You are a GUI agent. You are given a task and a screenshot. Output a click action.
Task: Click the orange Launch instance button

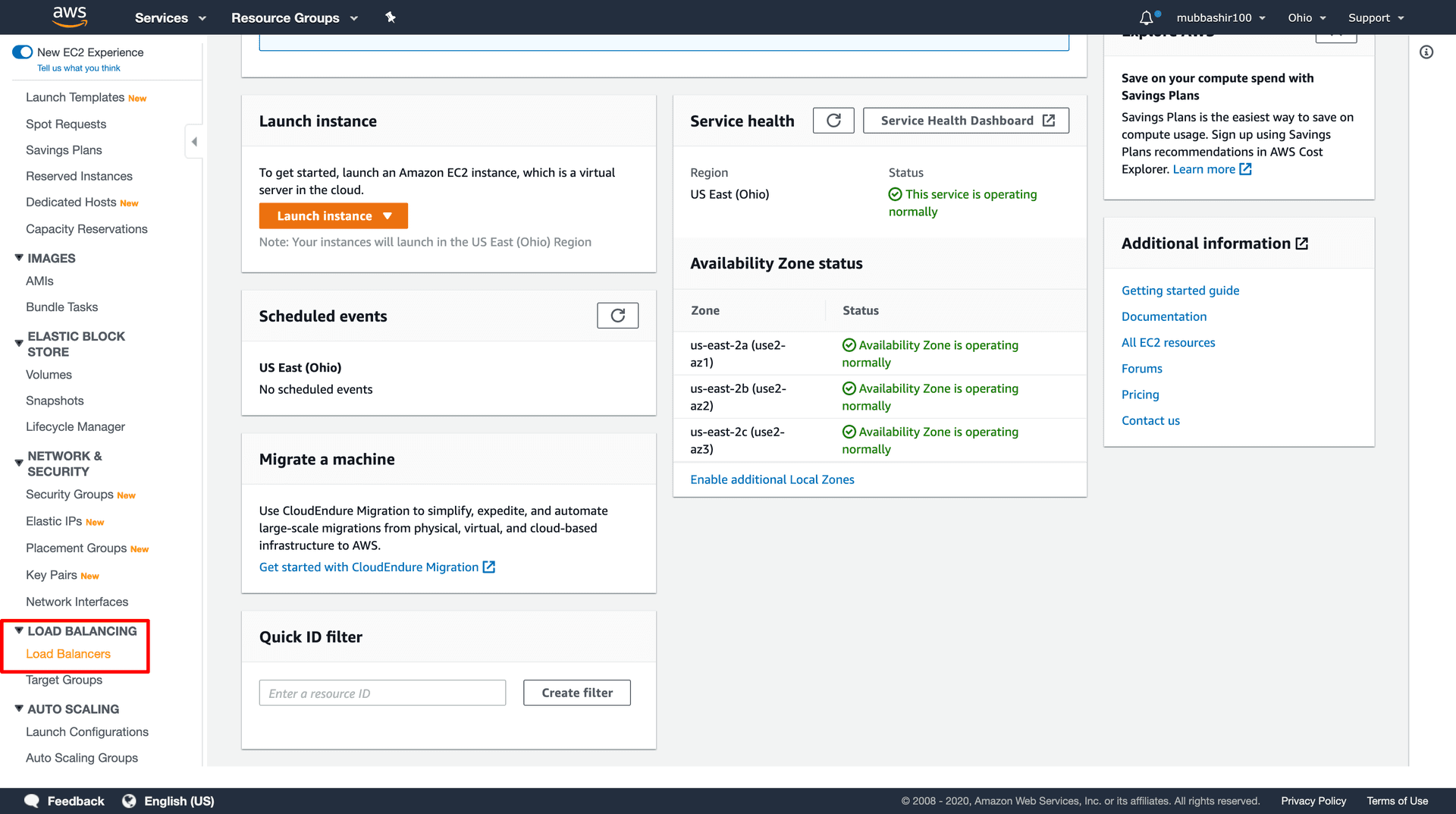333,215
